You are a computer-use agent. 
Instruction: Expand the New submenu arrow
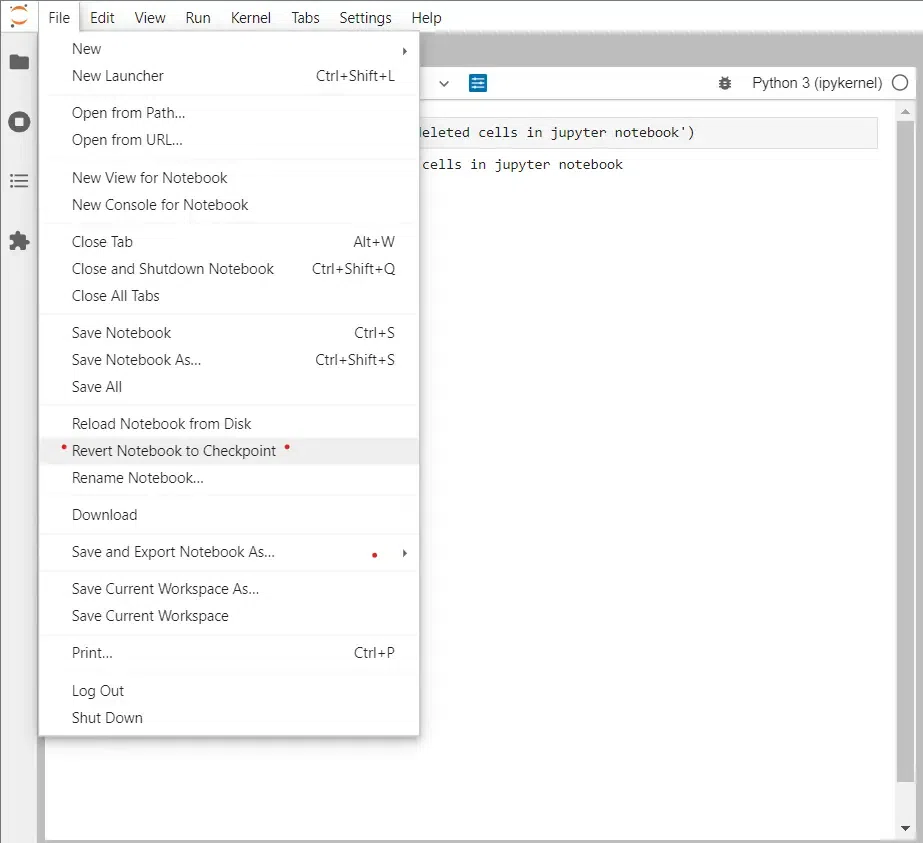[x=404, y=51]
